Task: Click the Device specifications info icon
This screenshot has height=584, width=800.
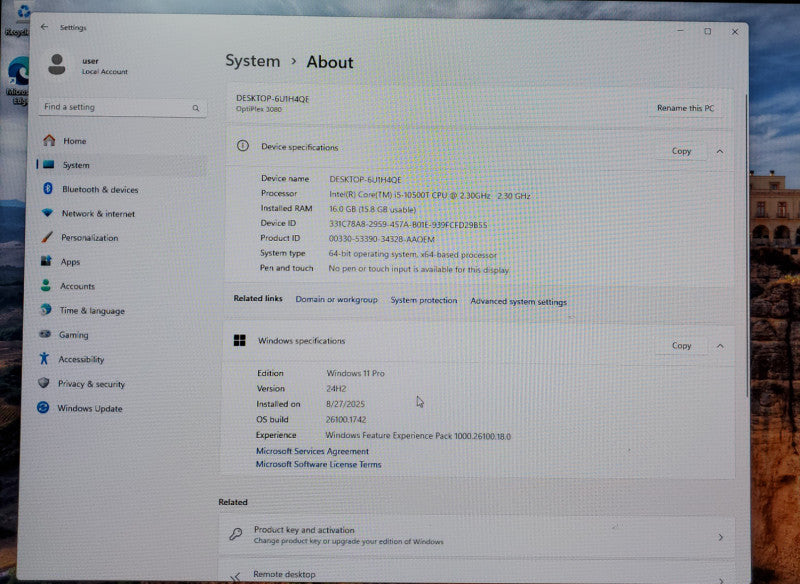Action: pos(243,146)
